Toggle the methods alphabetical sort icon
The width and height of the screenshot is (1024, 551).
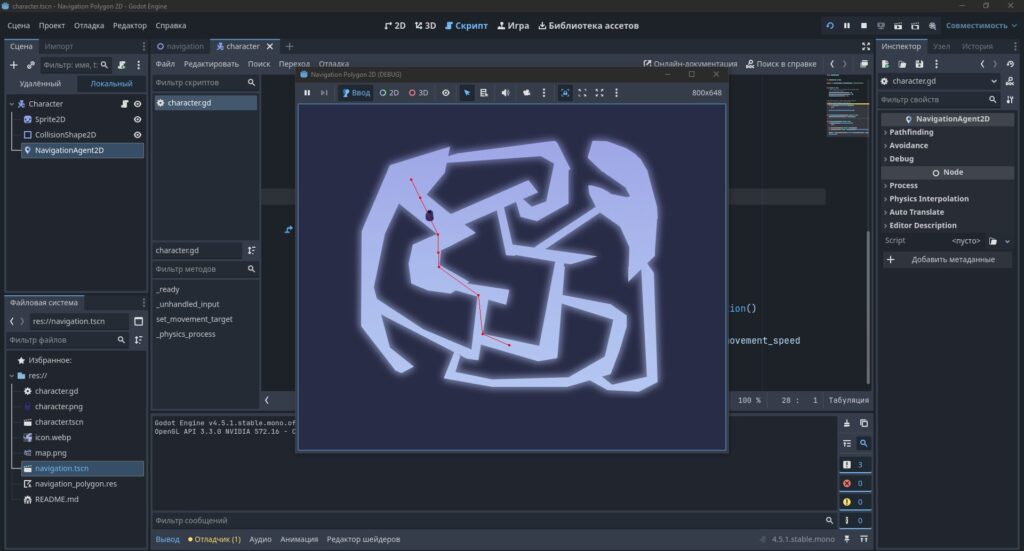tap(251, 250)
